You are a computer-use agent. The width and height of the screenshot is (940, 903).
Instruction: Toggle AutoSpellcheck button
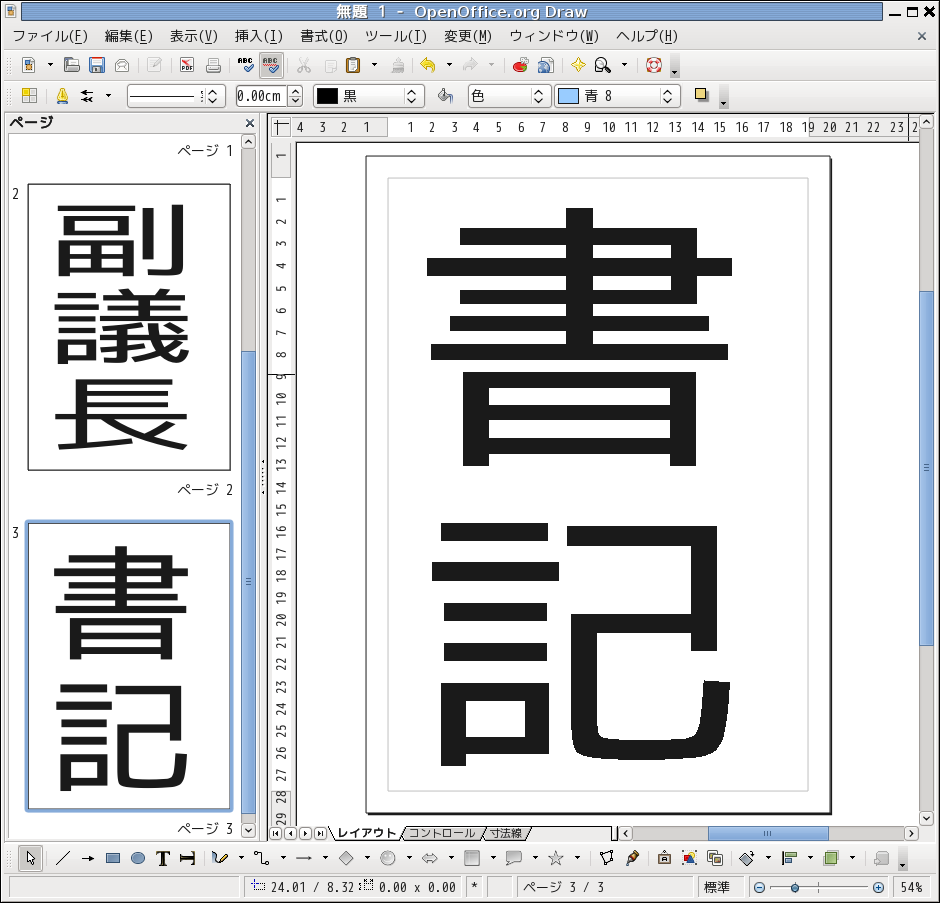point(270,65)
